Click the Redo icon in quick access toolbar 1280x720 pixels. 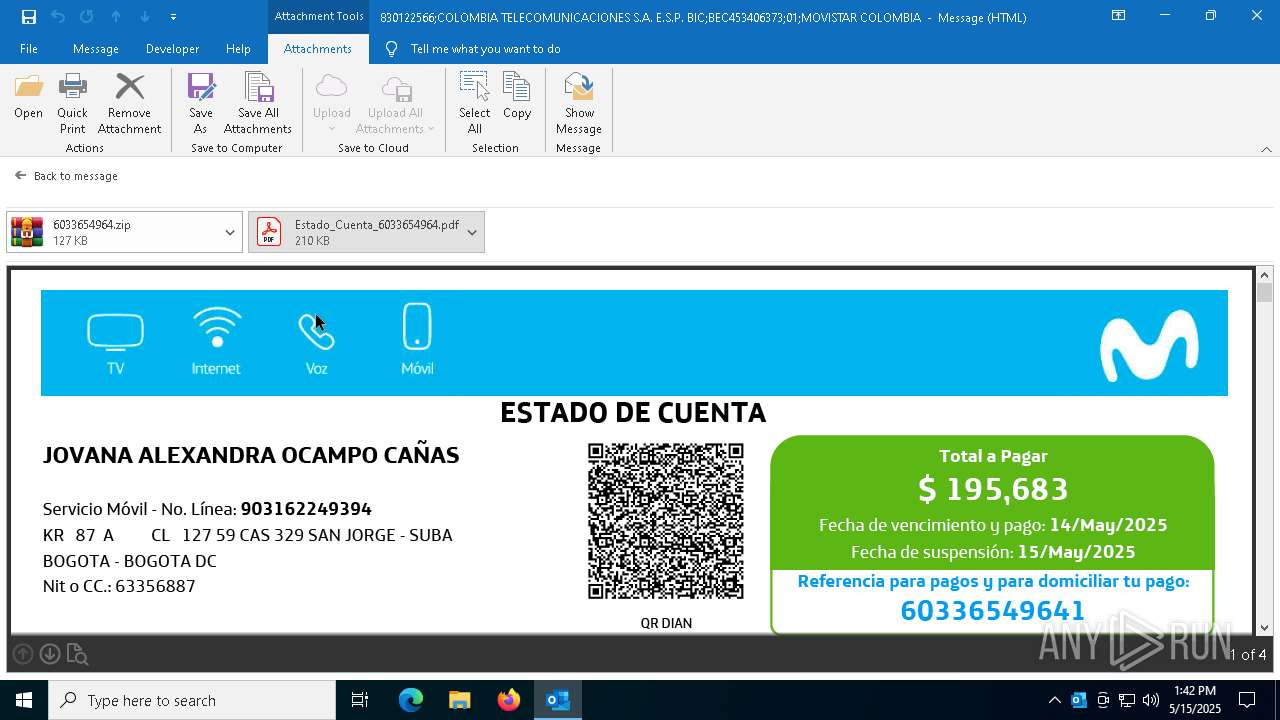click(x=86, y=17)
